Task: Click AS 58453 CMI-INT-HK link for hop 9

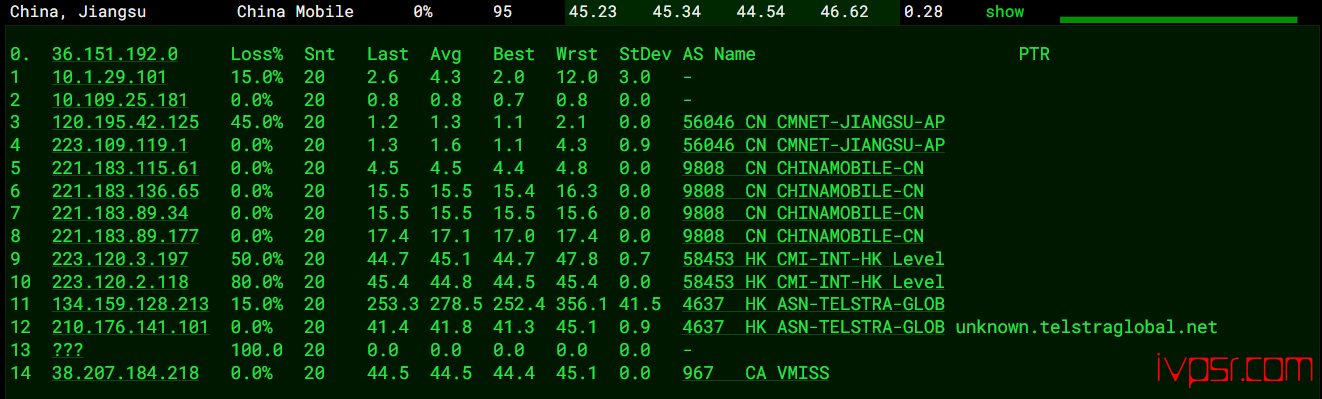Action: point(814,259)
